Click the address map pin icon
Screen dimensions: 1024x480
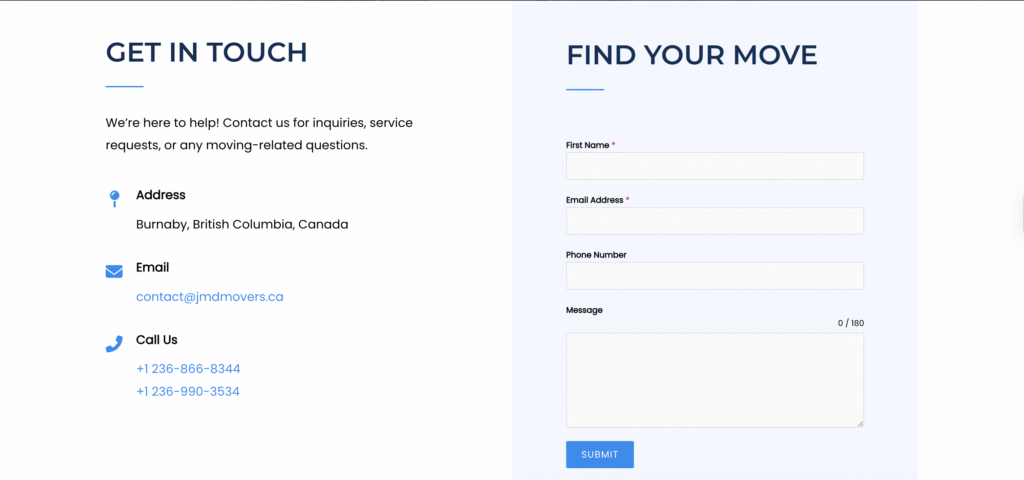[114, 198]
